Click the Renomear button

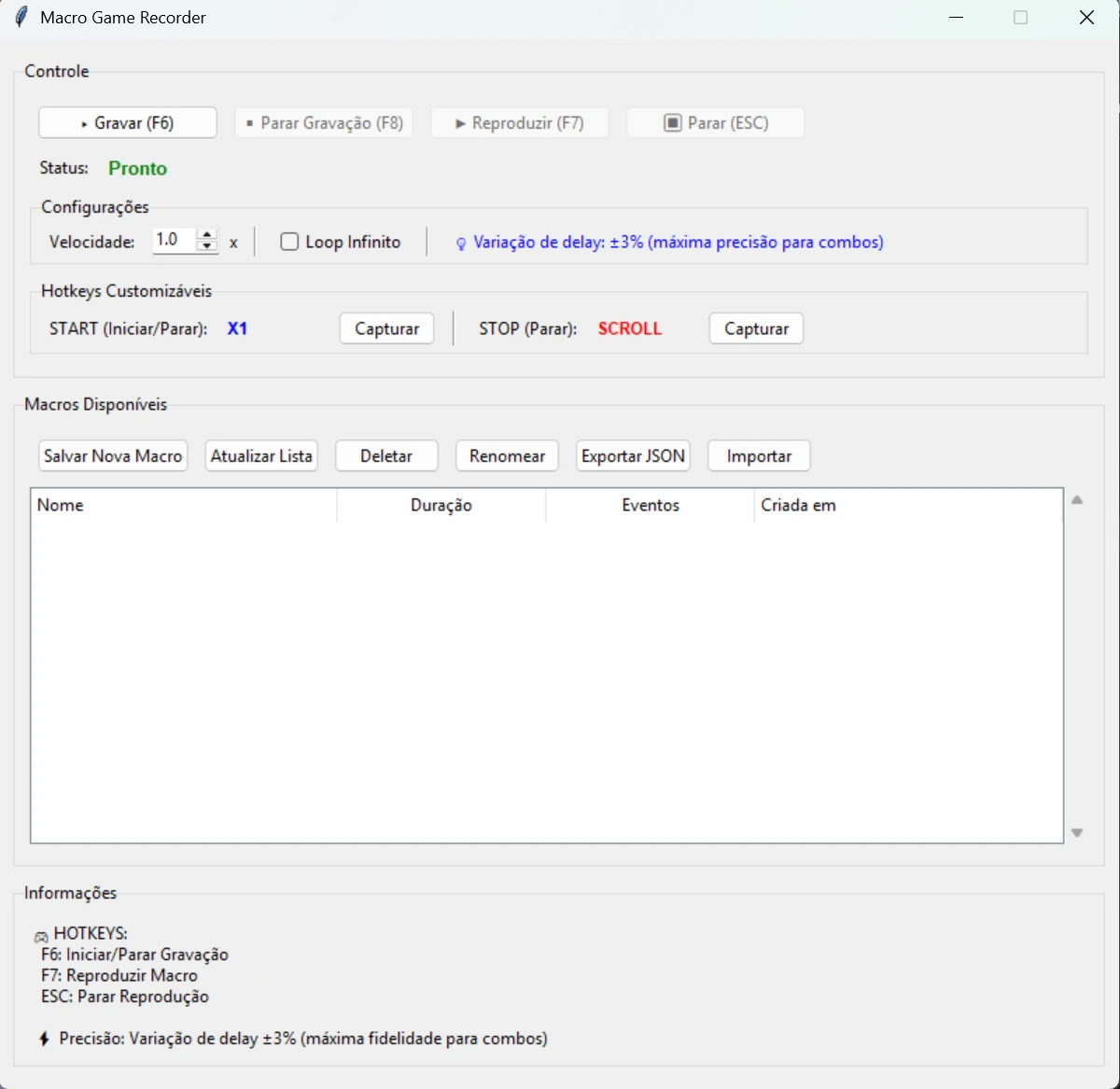(x=507, y=456)
